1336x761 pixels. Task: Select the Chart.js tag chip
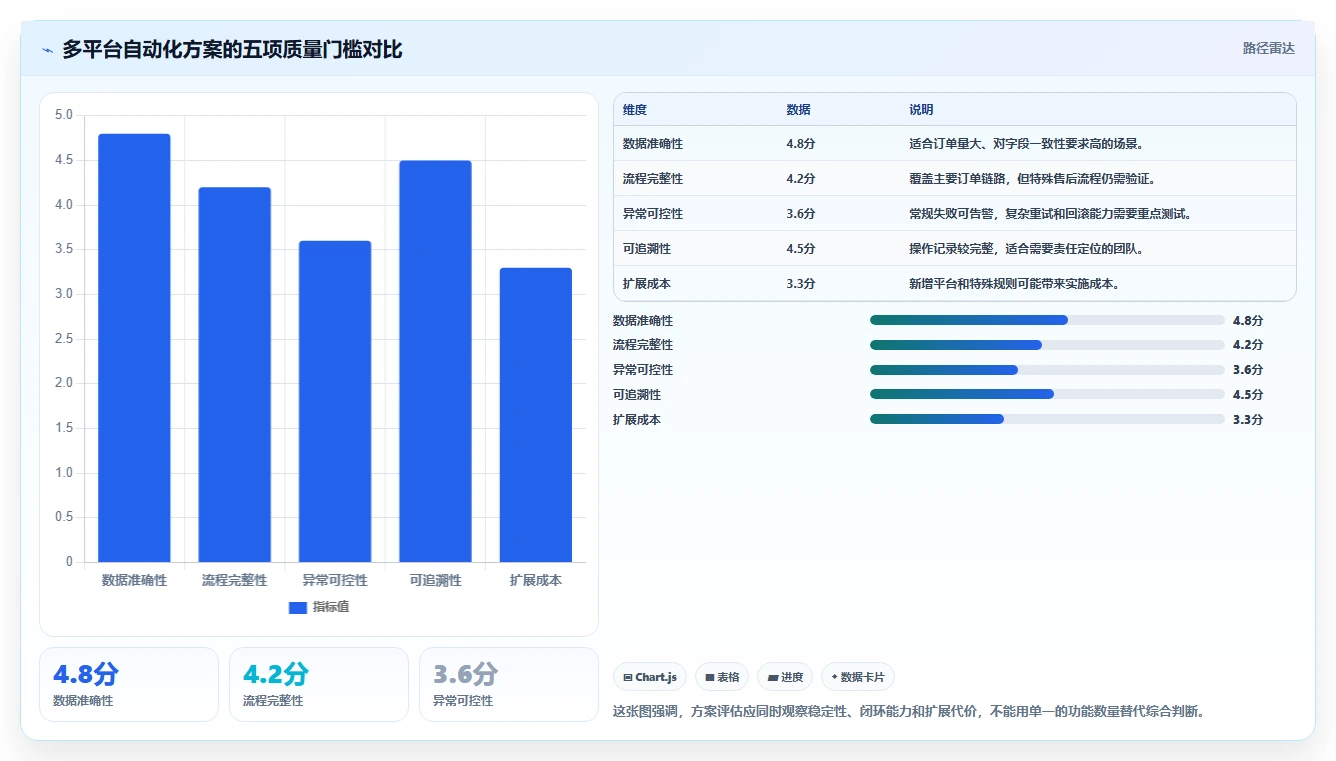650,677
